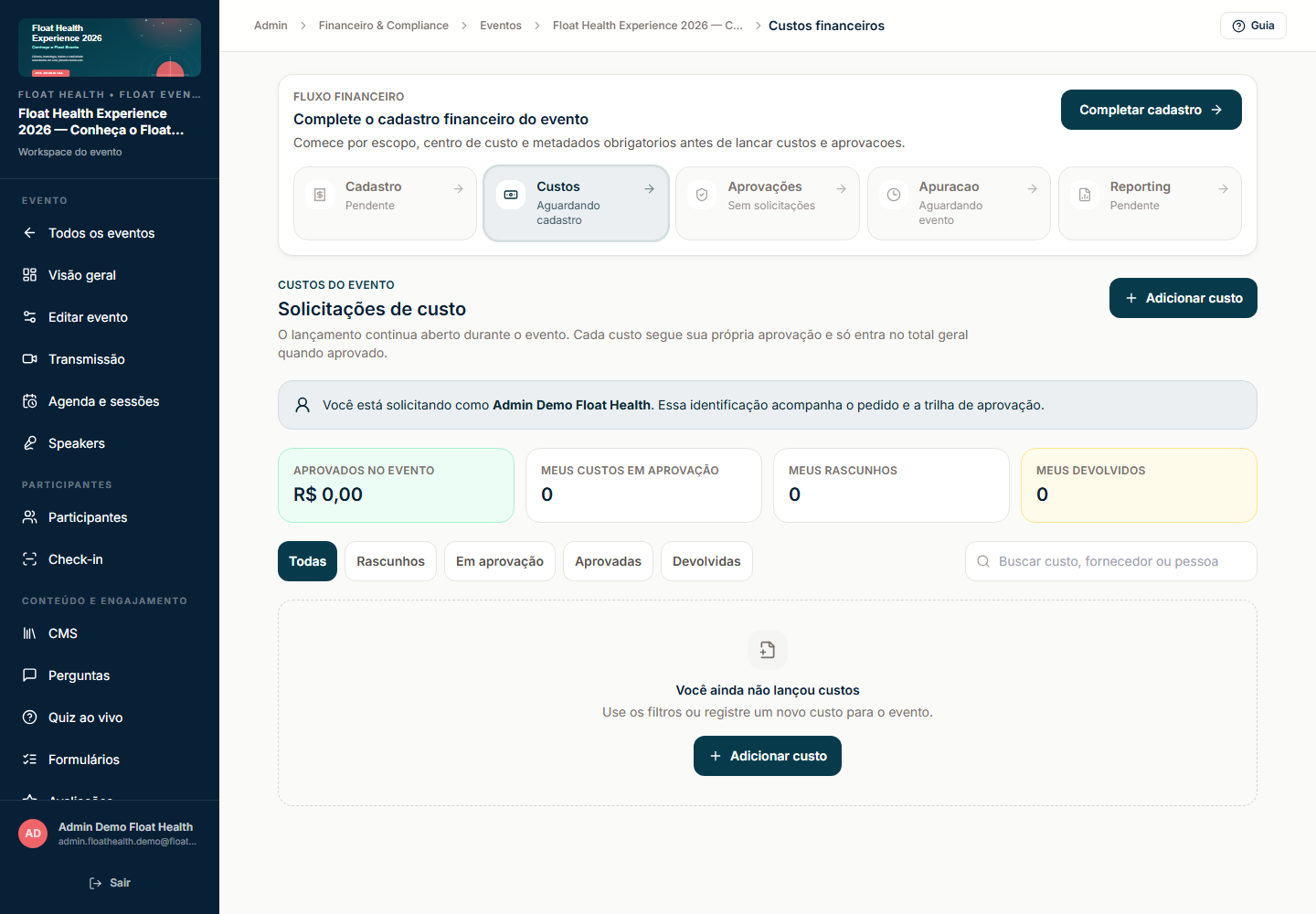The image size is (1316, 914).
Task: Click the Eventos breadcrumb link
Action: (x=501, y=26)
